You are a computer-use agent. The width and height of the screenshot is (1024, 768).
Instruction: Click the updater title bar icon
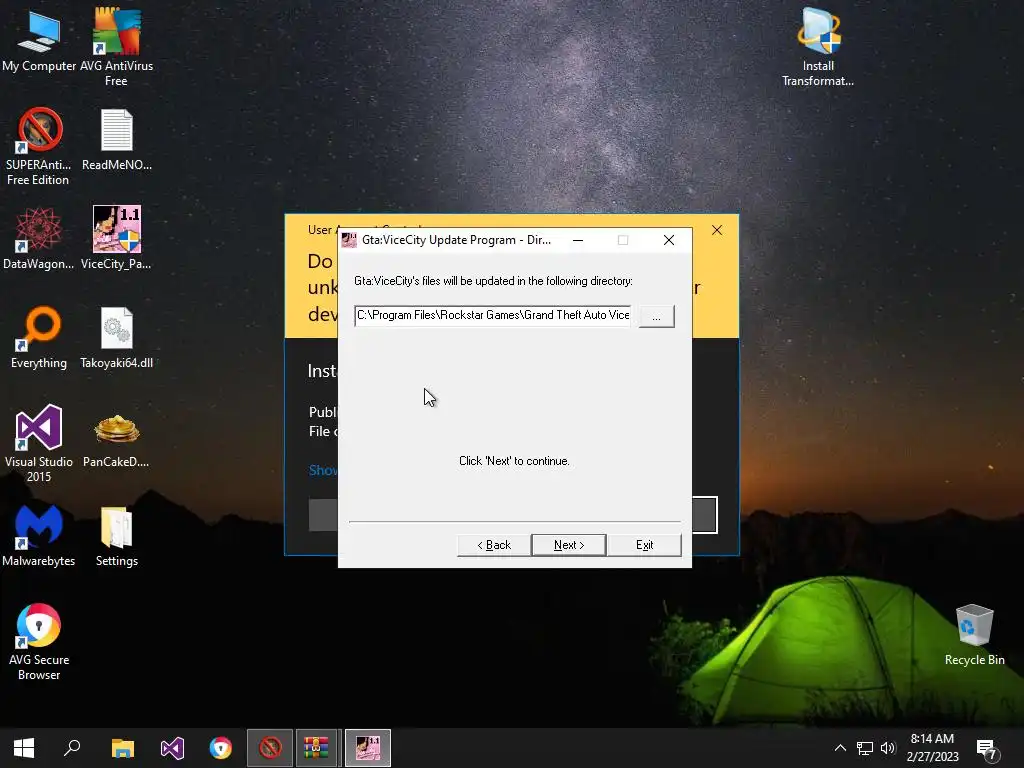click(349, 240)
